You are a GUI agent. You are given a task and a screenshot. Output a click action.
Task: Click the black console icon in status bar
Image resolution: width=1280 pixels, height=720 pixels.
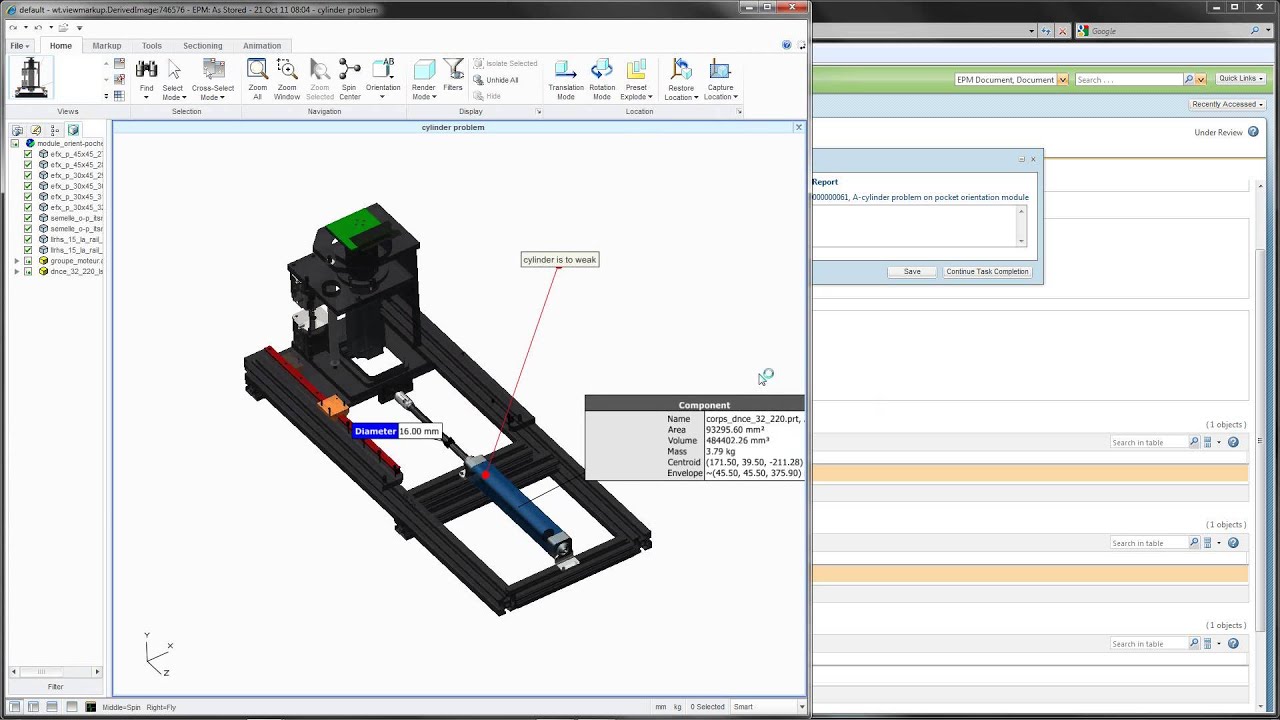[x=91, y=707]
